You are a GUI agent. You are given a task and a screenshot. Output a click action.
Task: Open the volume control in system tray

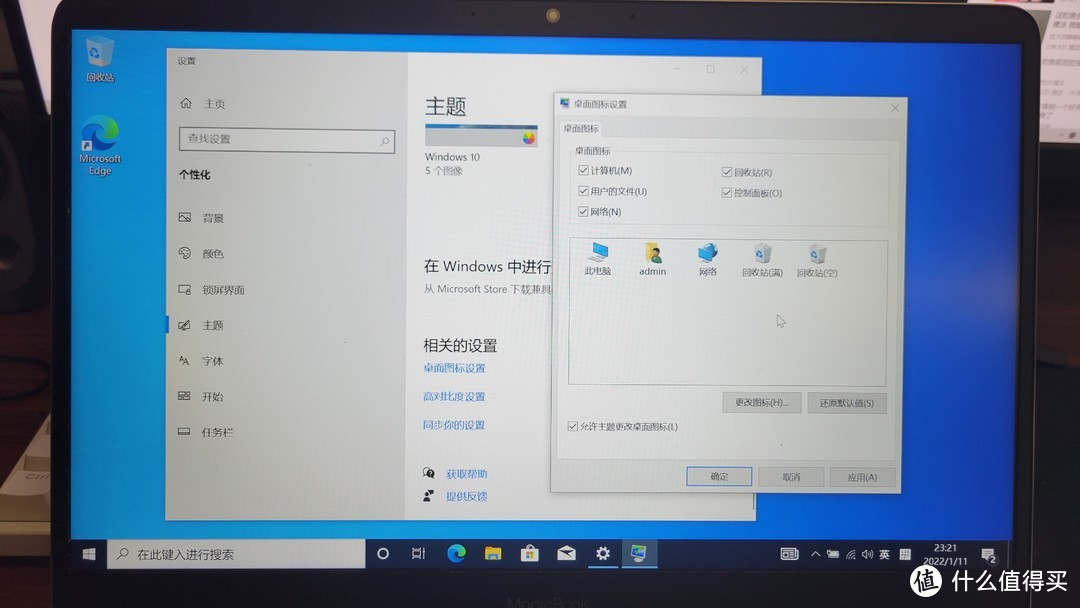[x=867, y=554]
